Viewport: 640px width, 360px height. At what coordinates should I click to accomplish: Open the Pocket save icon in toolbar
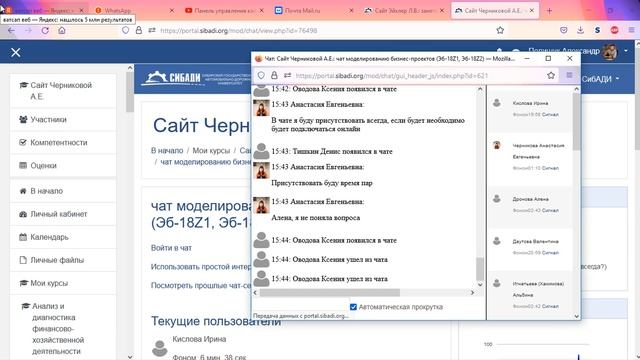click(x=564, y=30)
